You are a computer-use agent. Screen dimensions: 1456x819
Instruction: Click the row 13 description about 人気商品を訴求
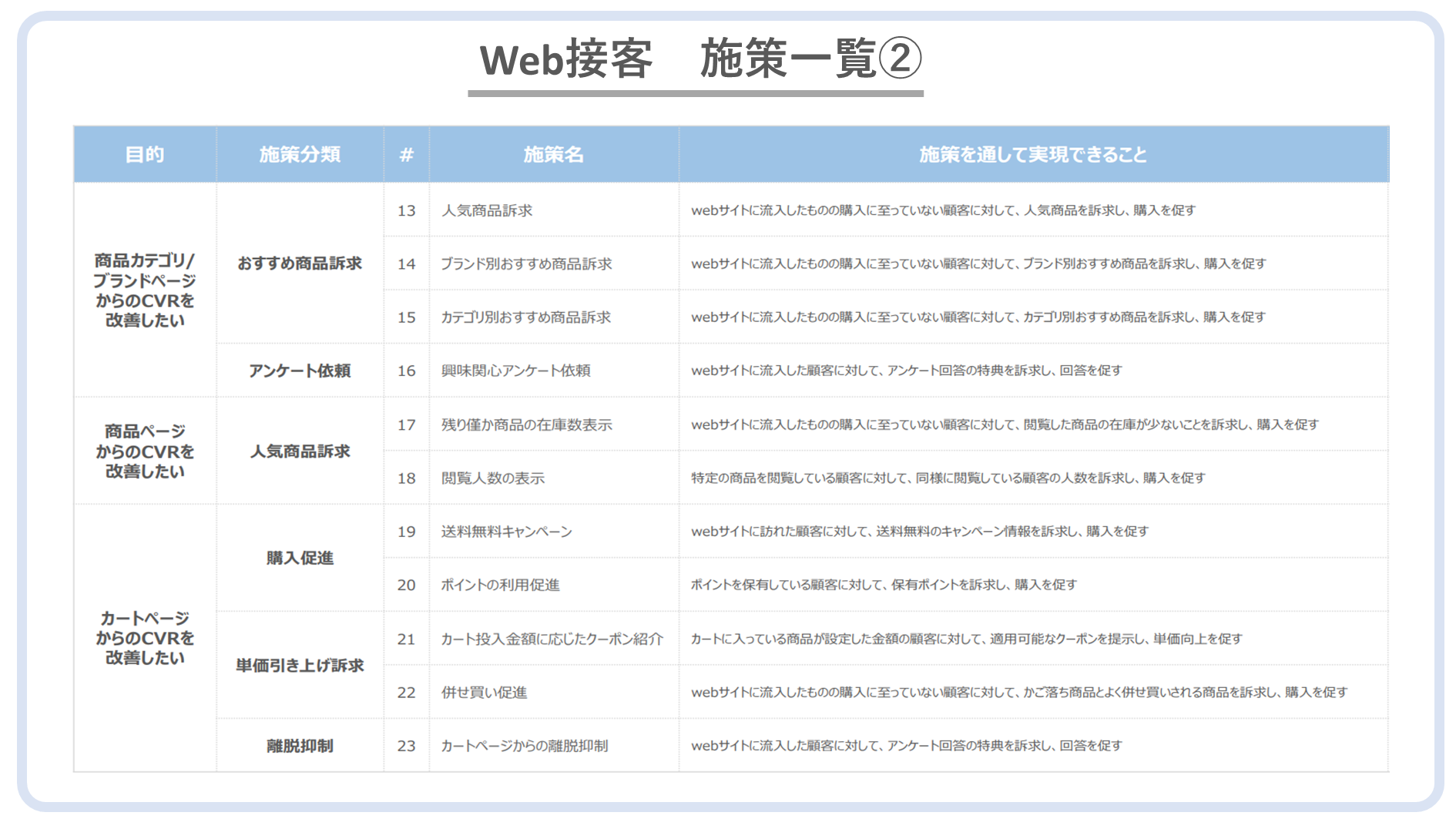(943, 210)
